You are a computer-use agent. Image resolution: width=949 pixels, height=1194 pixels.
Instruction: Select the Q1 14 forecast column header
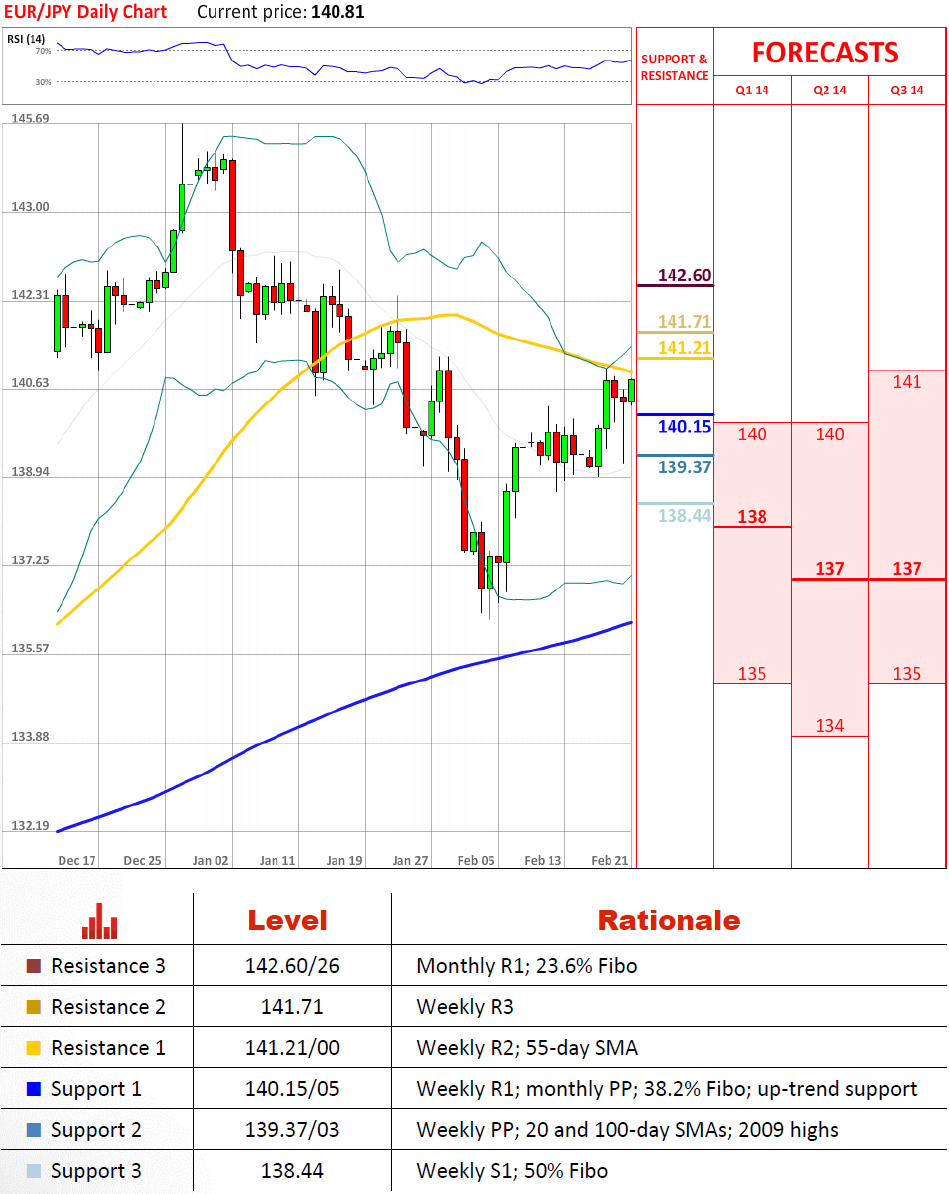tap(752, 90)
